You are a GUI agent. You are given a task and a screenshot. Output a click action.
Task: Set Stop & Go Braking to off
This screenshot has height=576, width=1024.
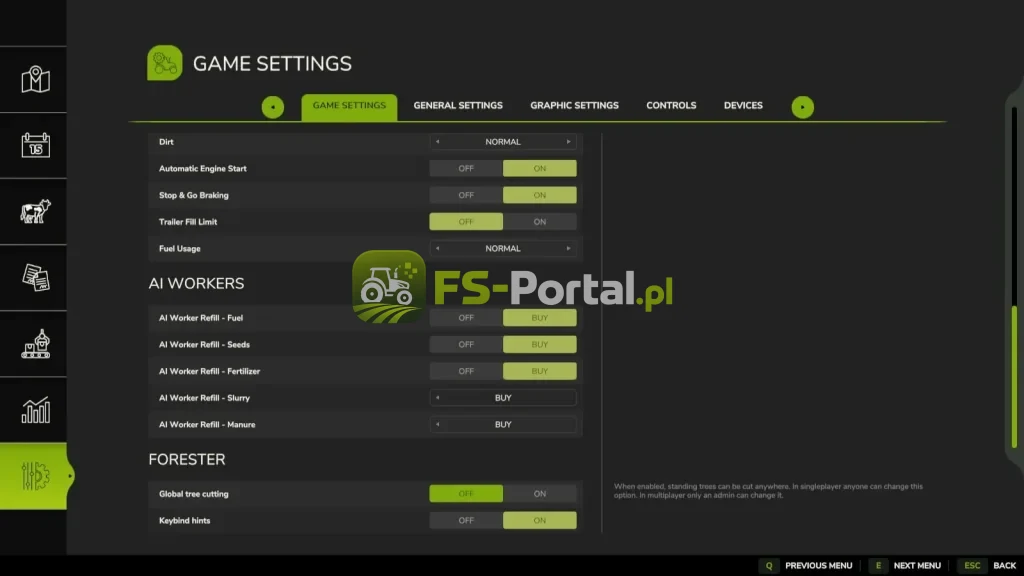(x=466, y=195)
